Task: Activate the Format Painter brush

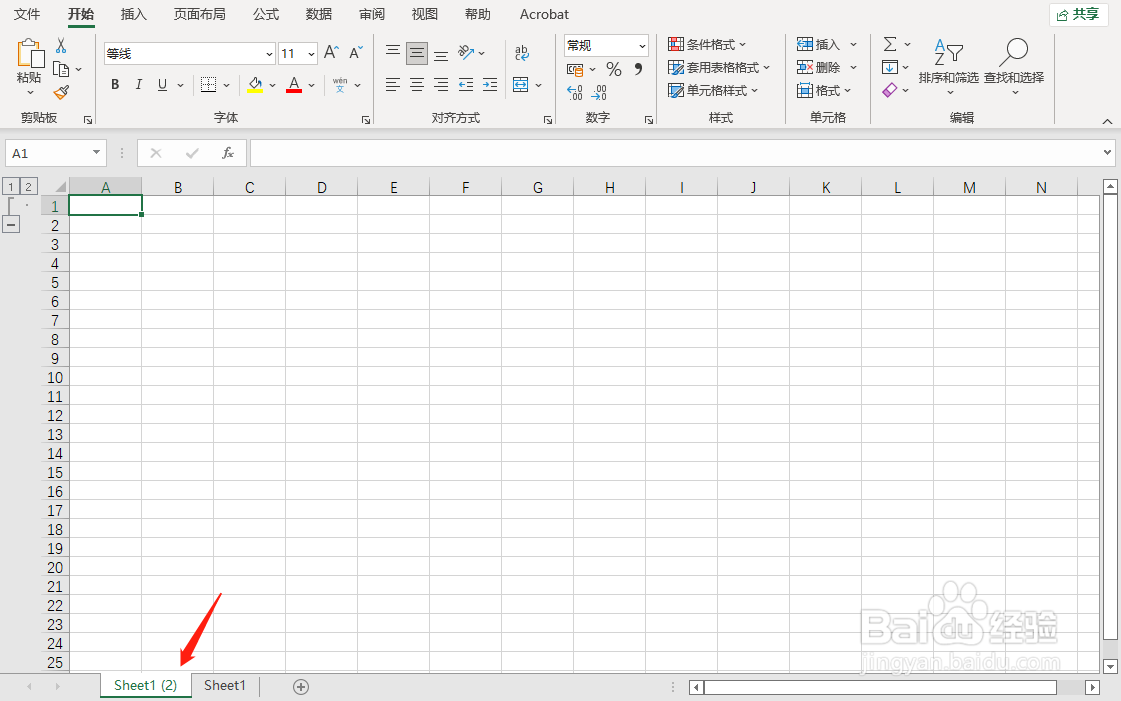Action: point(61,92)
